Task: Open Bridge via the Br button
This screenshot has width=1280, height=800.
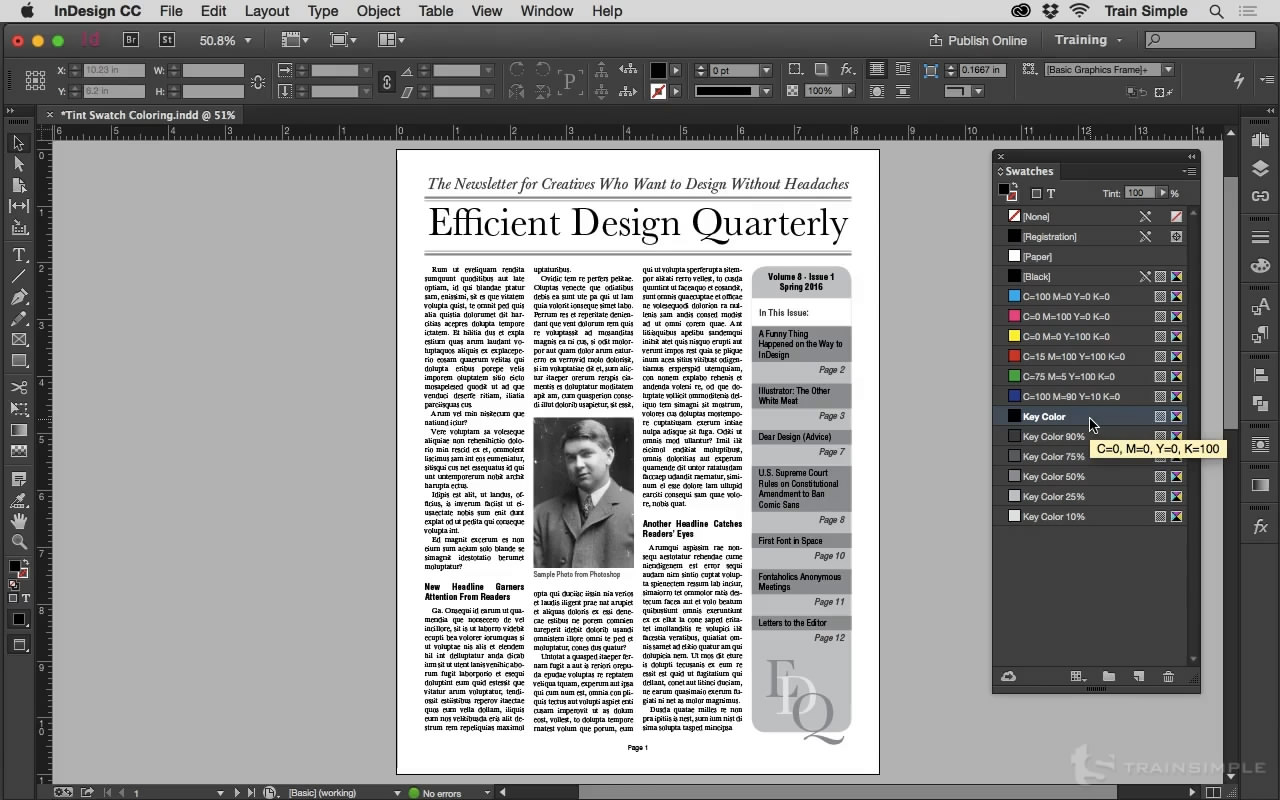Action: click(131, 40)
